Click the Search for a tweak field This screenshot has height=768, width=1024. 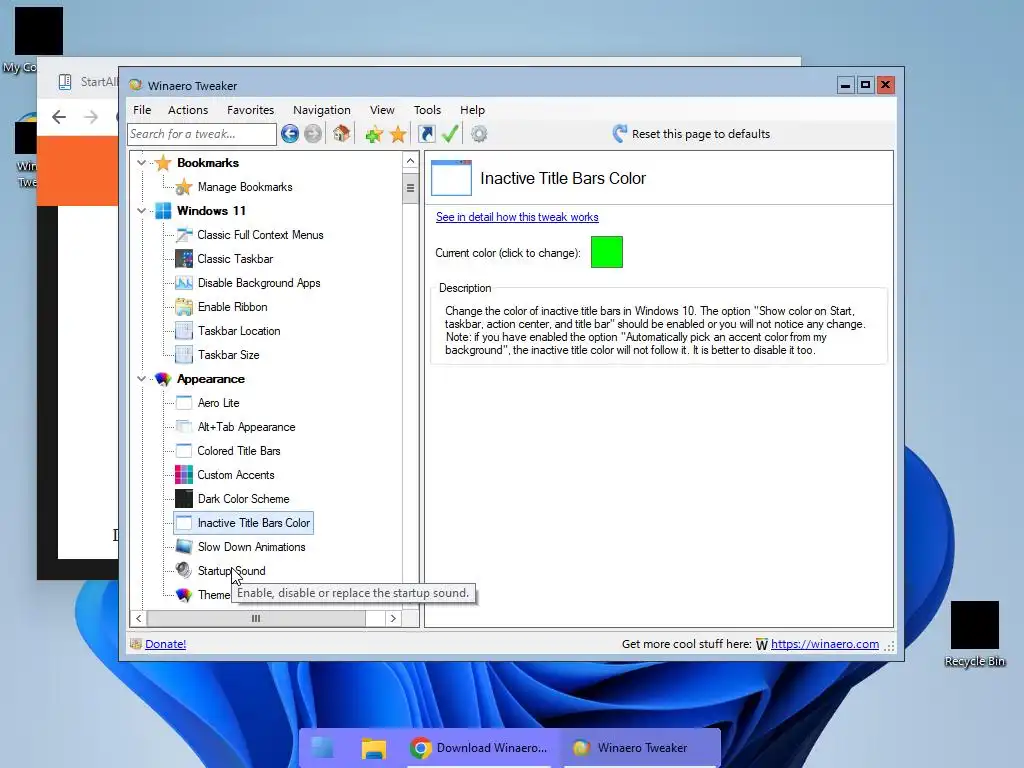(x=202, y=134)
